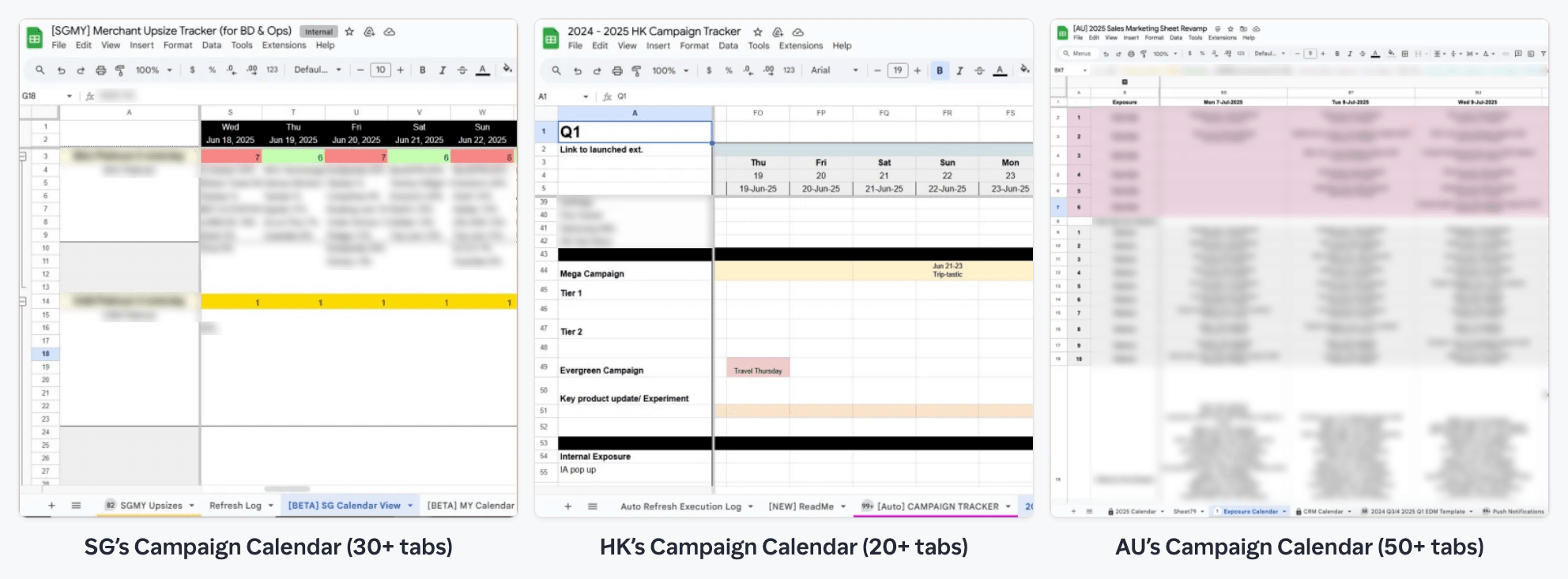This screenshot has width=1568, height=579.
Task: Increase decimal places in SG tracker toolbar
Action: click(251, 70)
